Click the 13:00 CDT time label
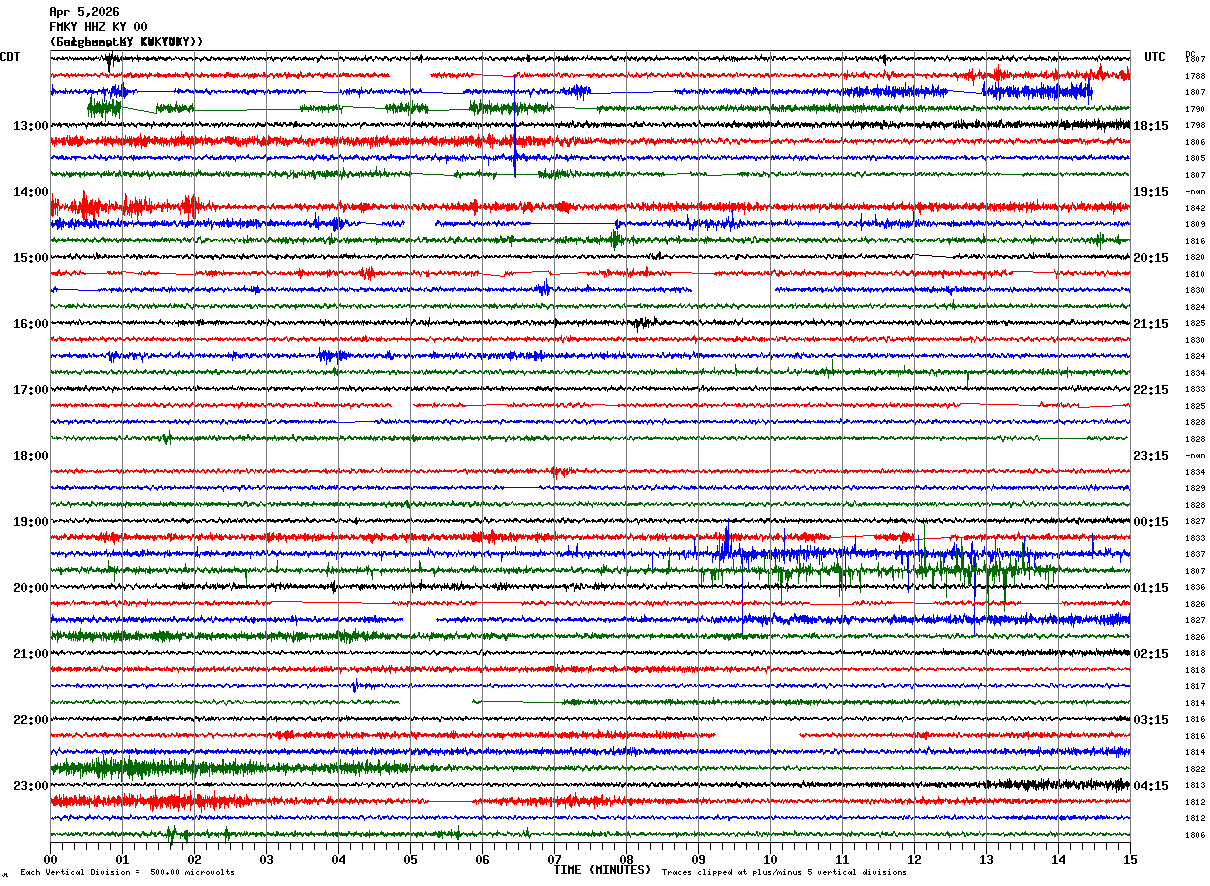Image resolution: width=1210 pixels, height=886 pixels. [31, 125]
